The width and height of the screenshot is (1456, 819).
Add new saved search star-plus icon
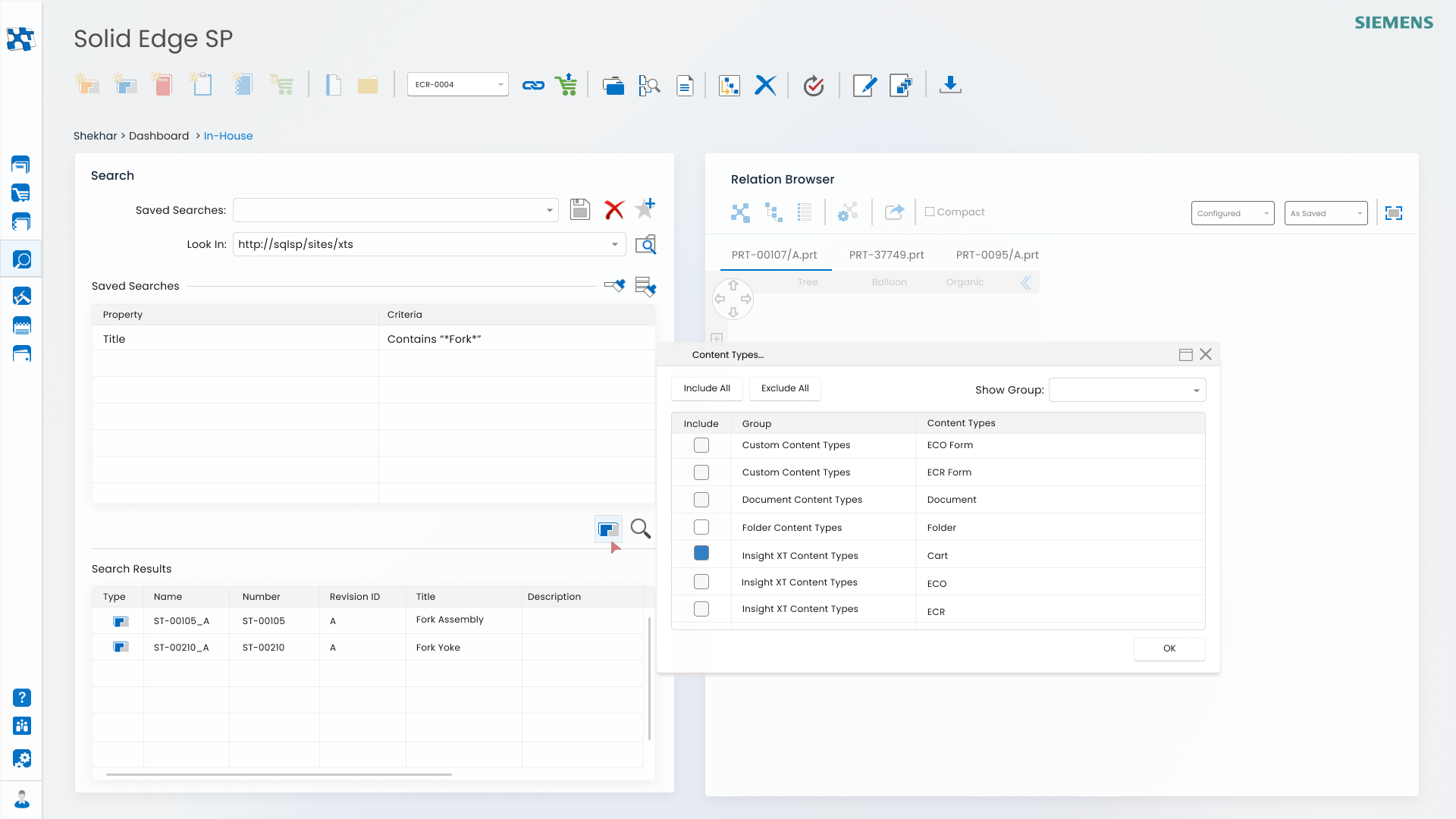[645, 207]
